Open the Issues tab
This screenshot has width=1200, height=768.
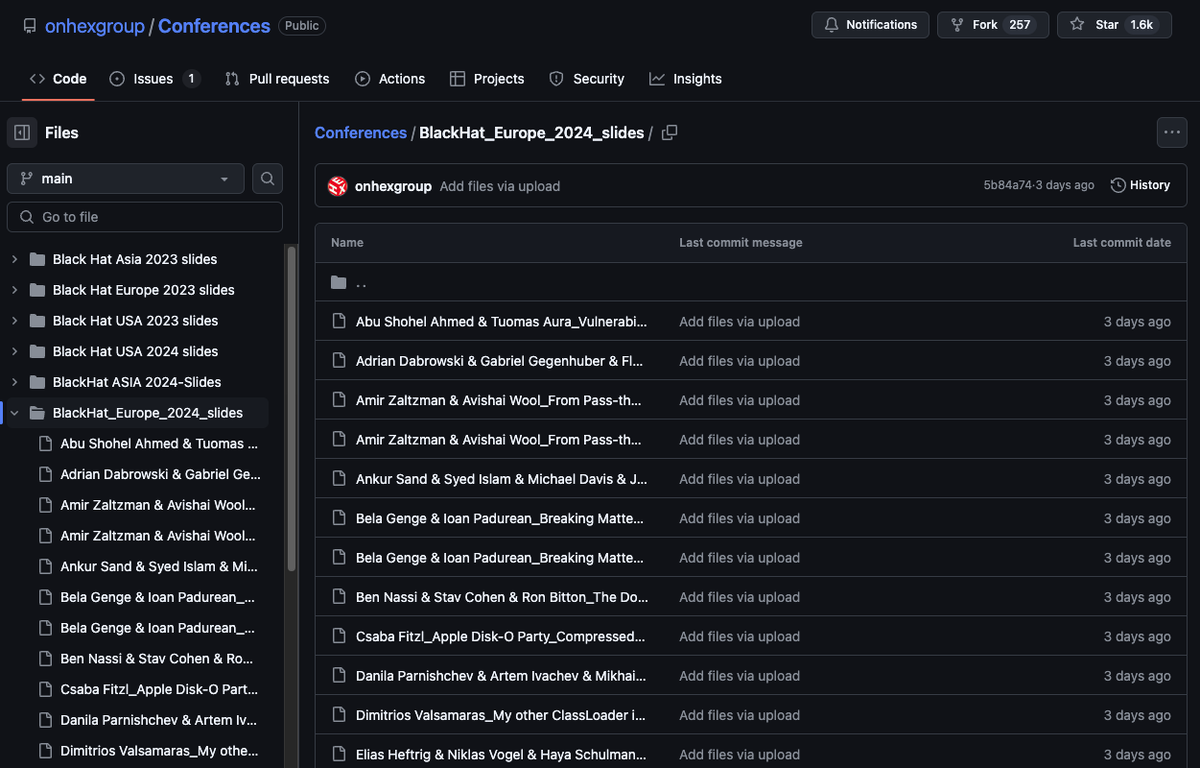154,79
